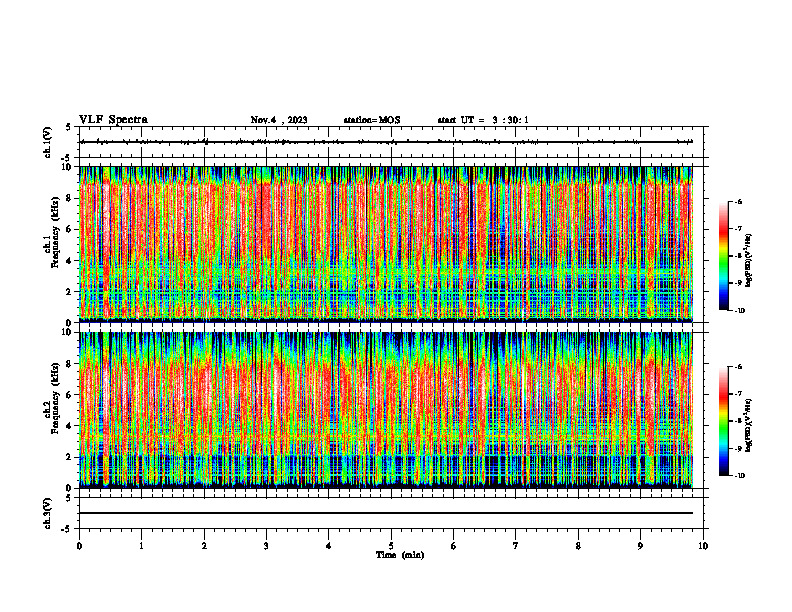The image size is (792, 612).
Task: Click the x-axis tick label "5"
Action: (391, 546)
